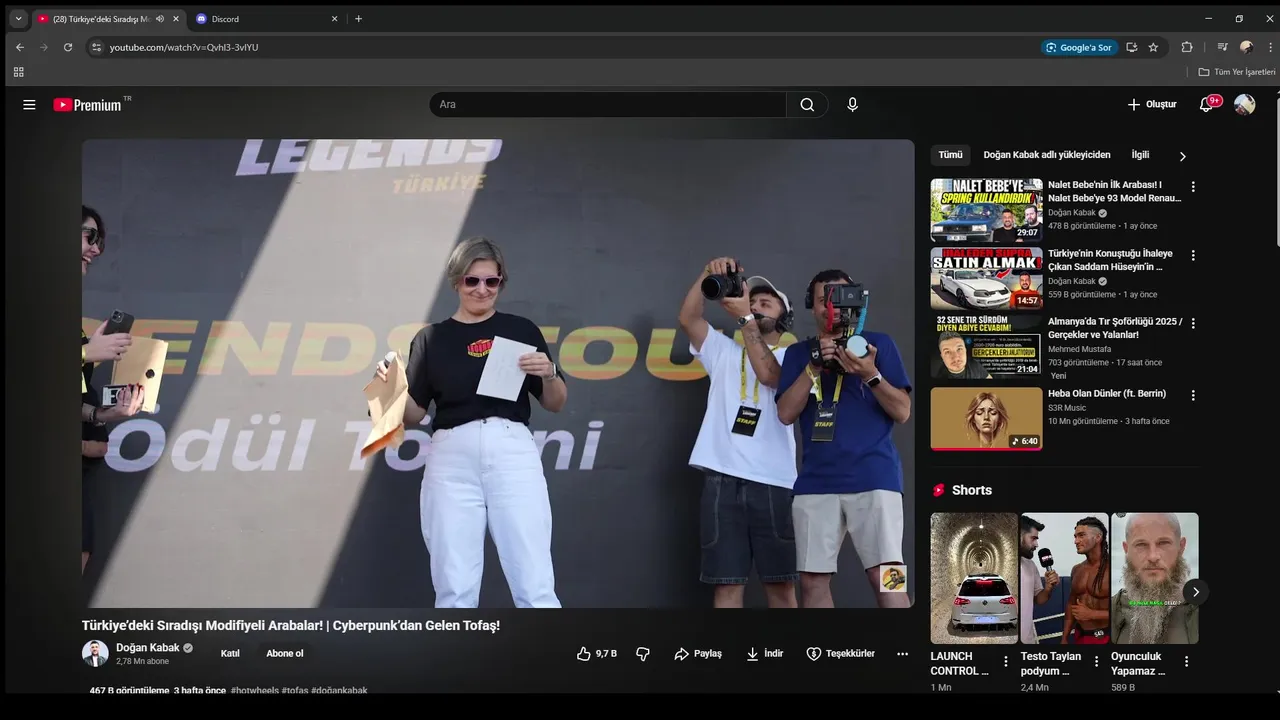Viewport: 1280px width, 720px height.
Task: Open options for Heba Olan Dünler video
Action: click(1192, 395)
